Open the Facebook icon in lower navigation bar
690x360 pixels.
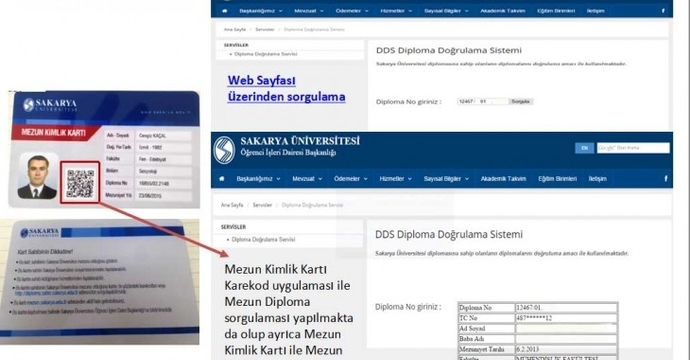(x=665, y=179)
